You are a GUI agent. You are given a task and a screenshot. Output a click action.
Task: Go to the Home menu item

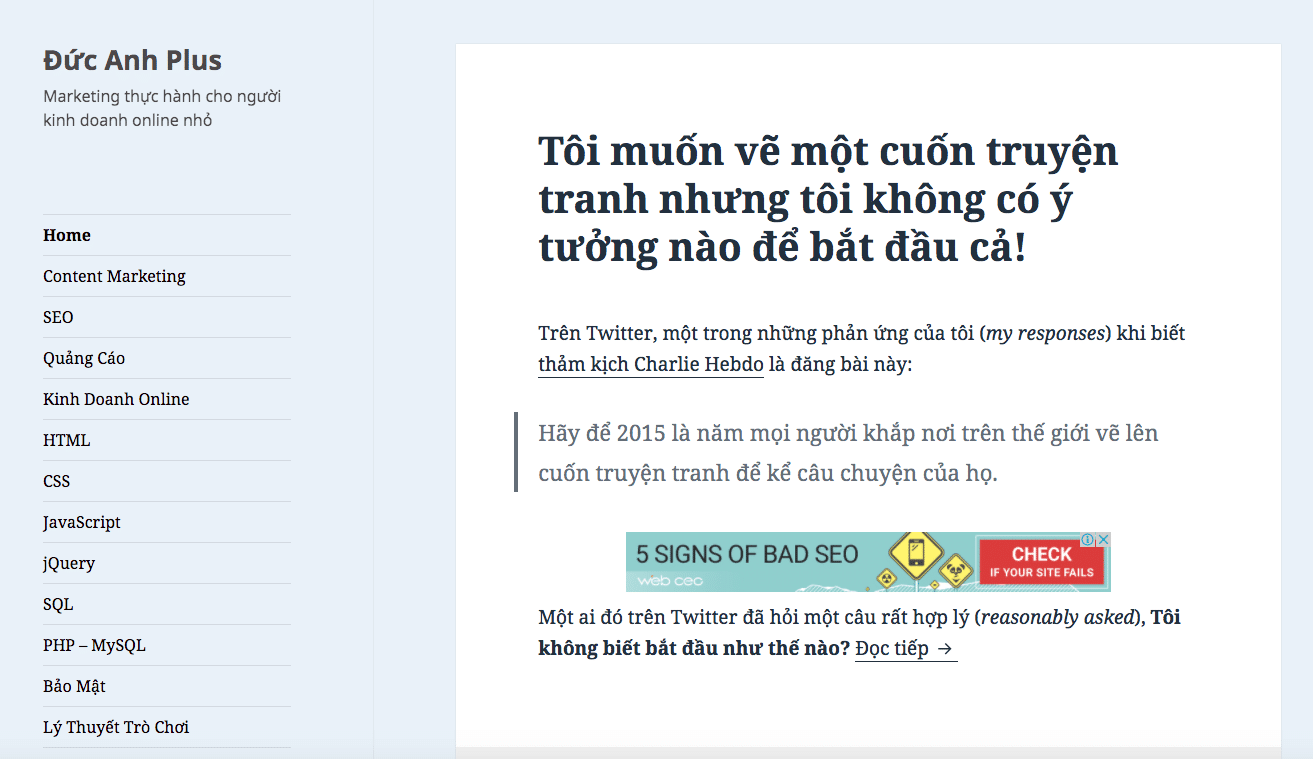[67, 235]
